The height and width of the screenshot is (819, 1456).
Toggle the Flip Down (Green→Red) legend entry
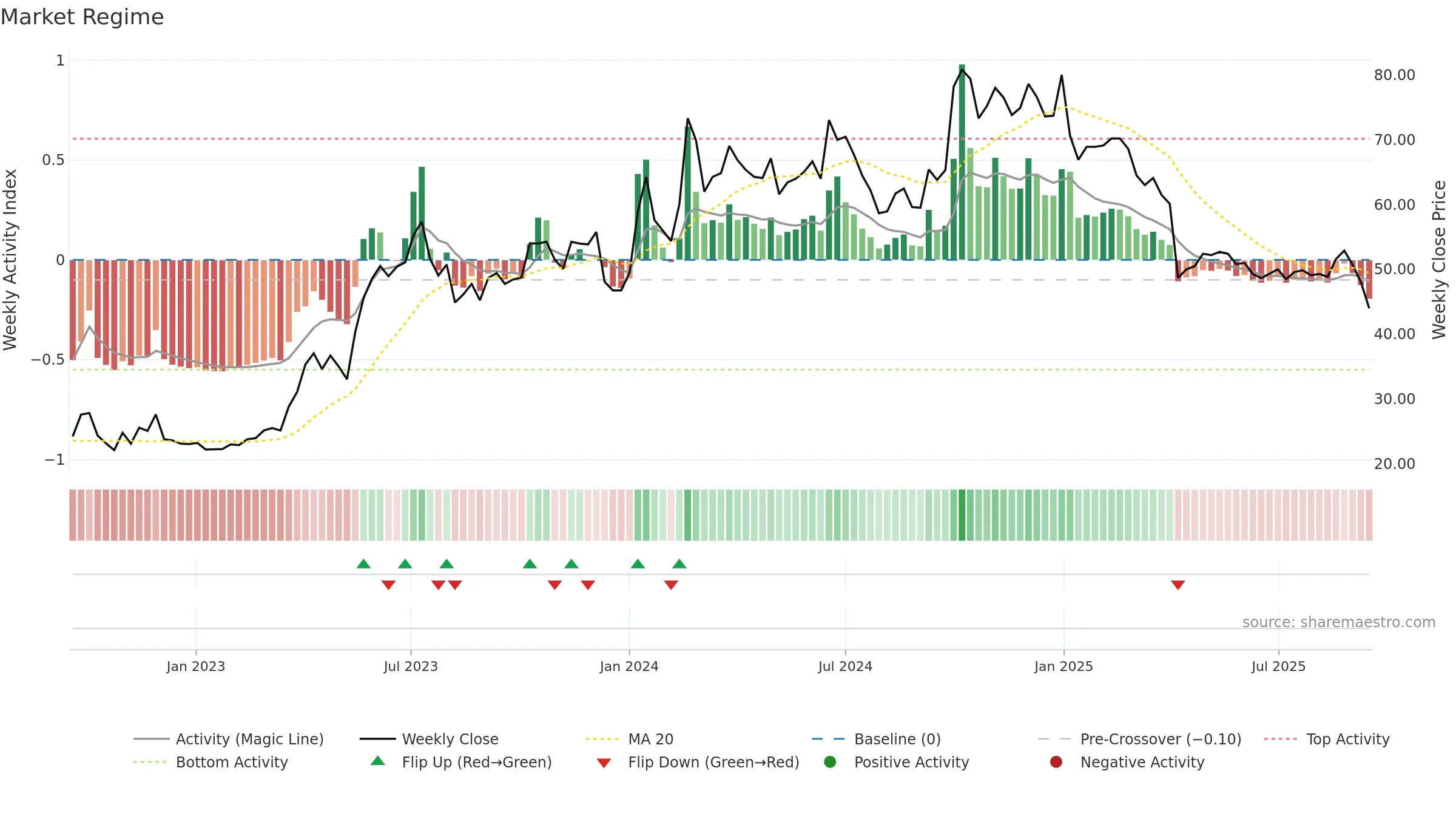click(698, 762)
